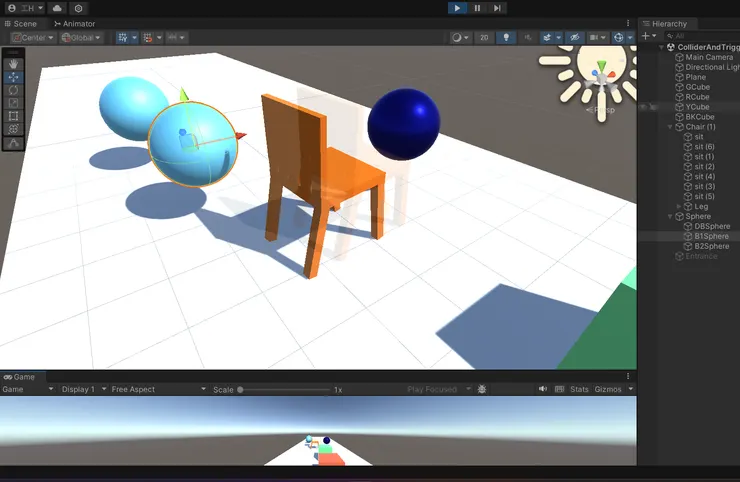Select the Scale tool
The height and width of the screenshot is (482, 740).
13,103
